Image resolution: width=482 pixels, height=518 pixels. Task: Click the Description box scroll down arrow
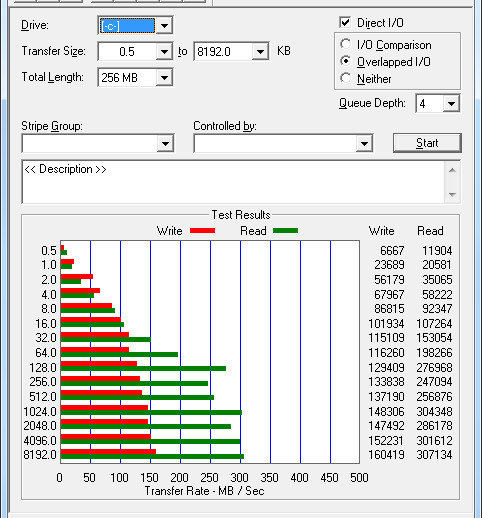(452, 194)
